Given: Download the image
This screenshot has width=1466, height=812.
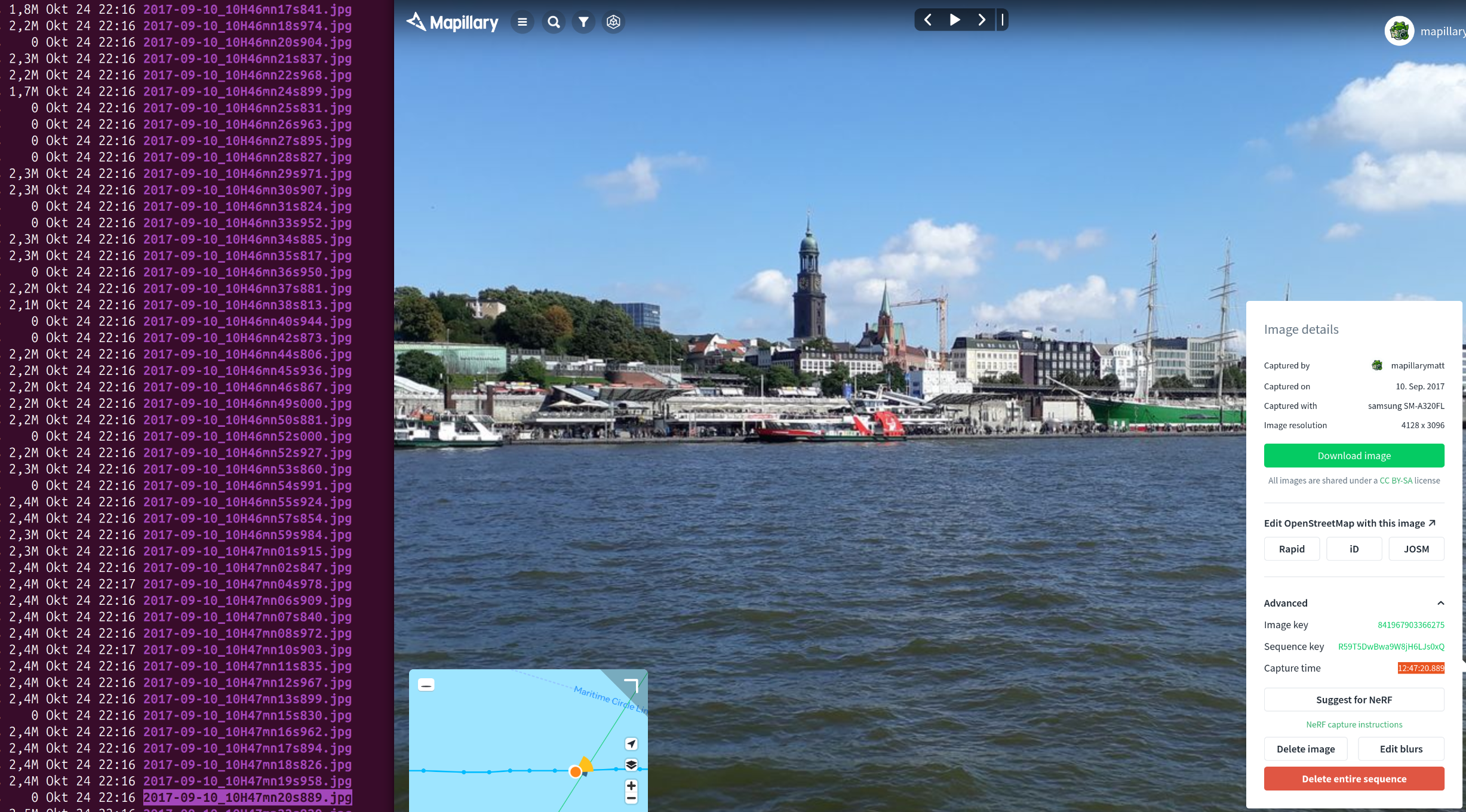Looking at the screenshot, I should coord(1354,456).
